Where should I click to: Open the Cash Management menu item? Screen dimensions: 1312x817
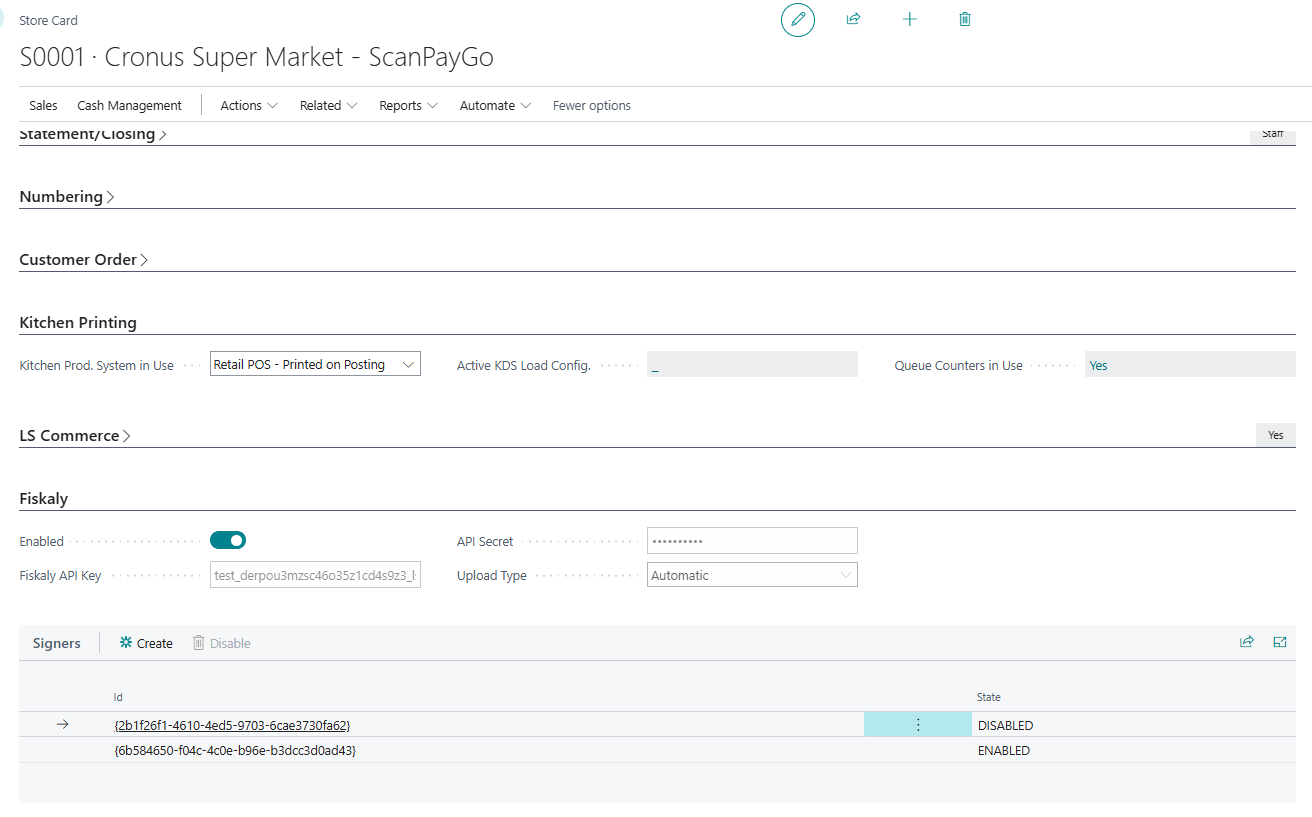(x=129, y=105)
